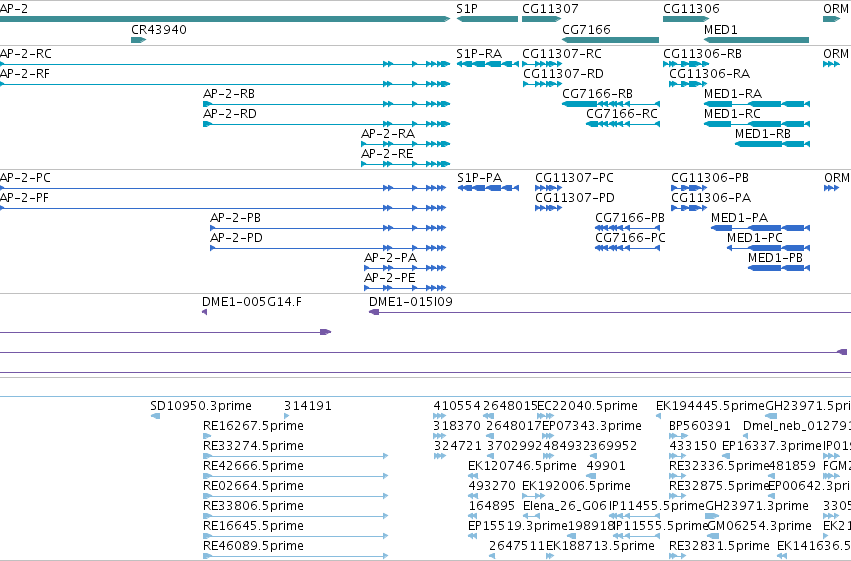Click the DME1-005G14.F feature label

tap(252, 302)
